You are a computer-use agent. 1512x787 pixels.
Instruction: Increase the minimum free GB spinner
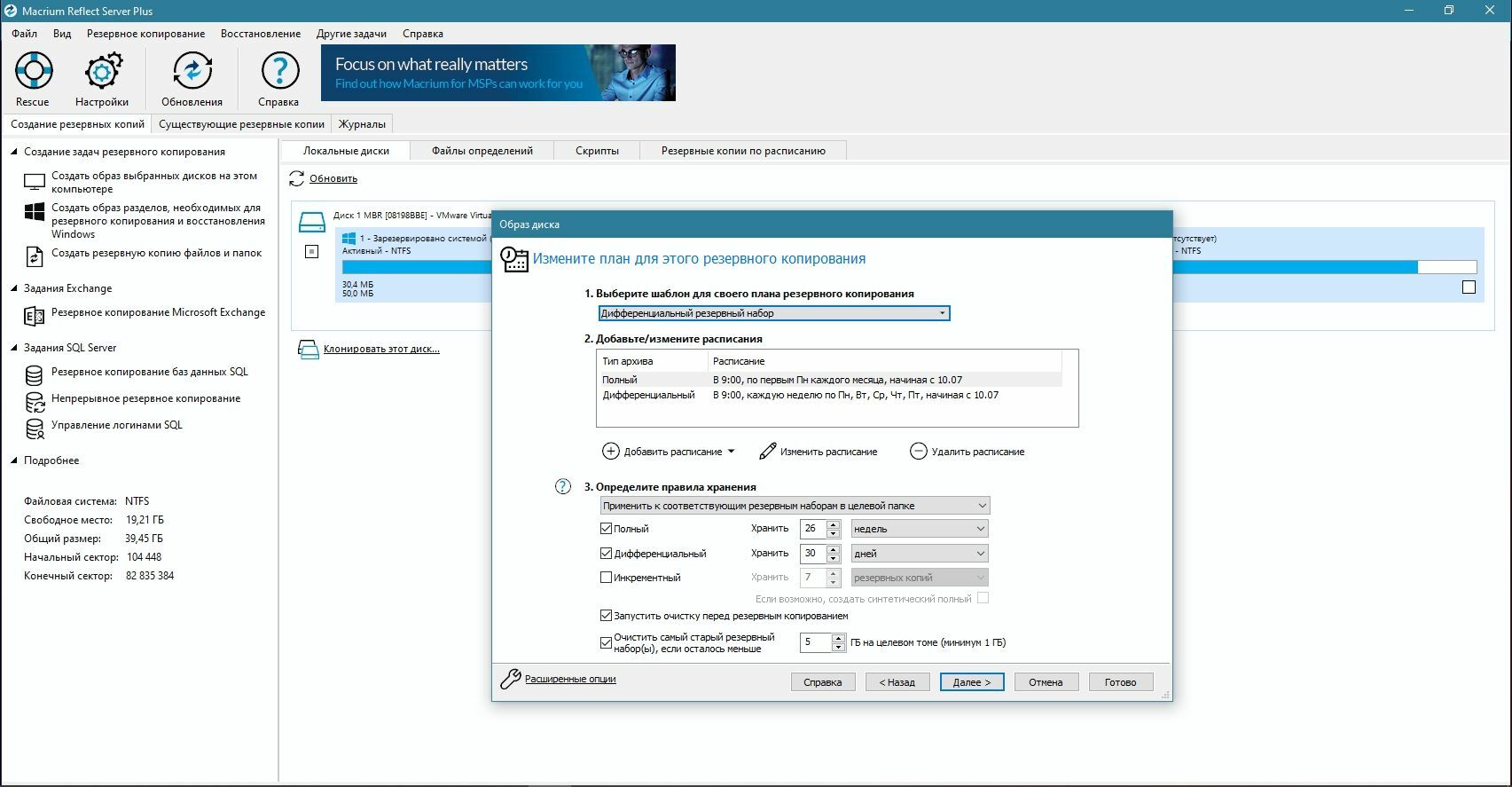point(839,638)
